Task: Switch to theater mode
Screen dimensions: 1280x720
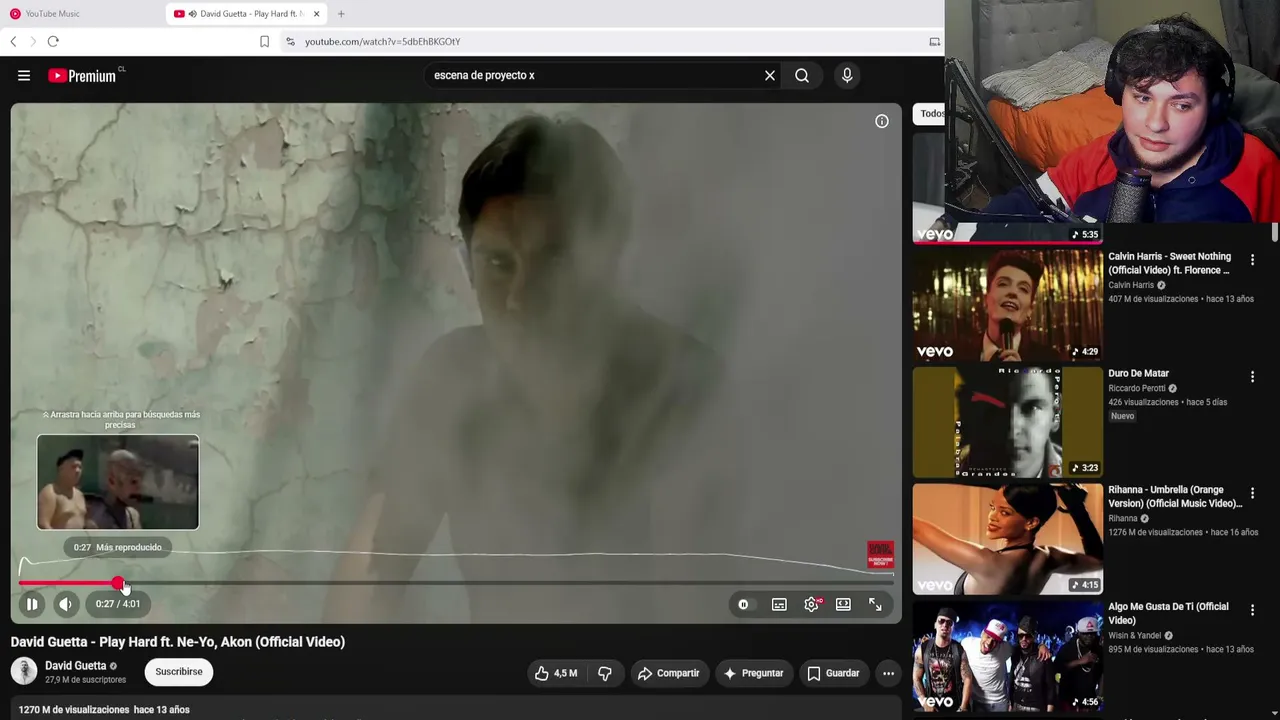Action: tap(843, 604)
